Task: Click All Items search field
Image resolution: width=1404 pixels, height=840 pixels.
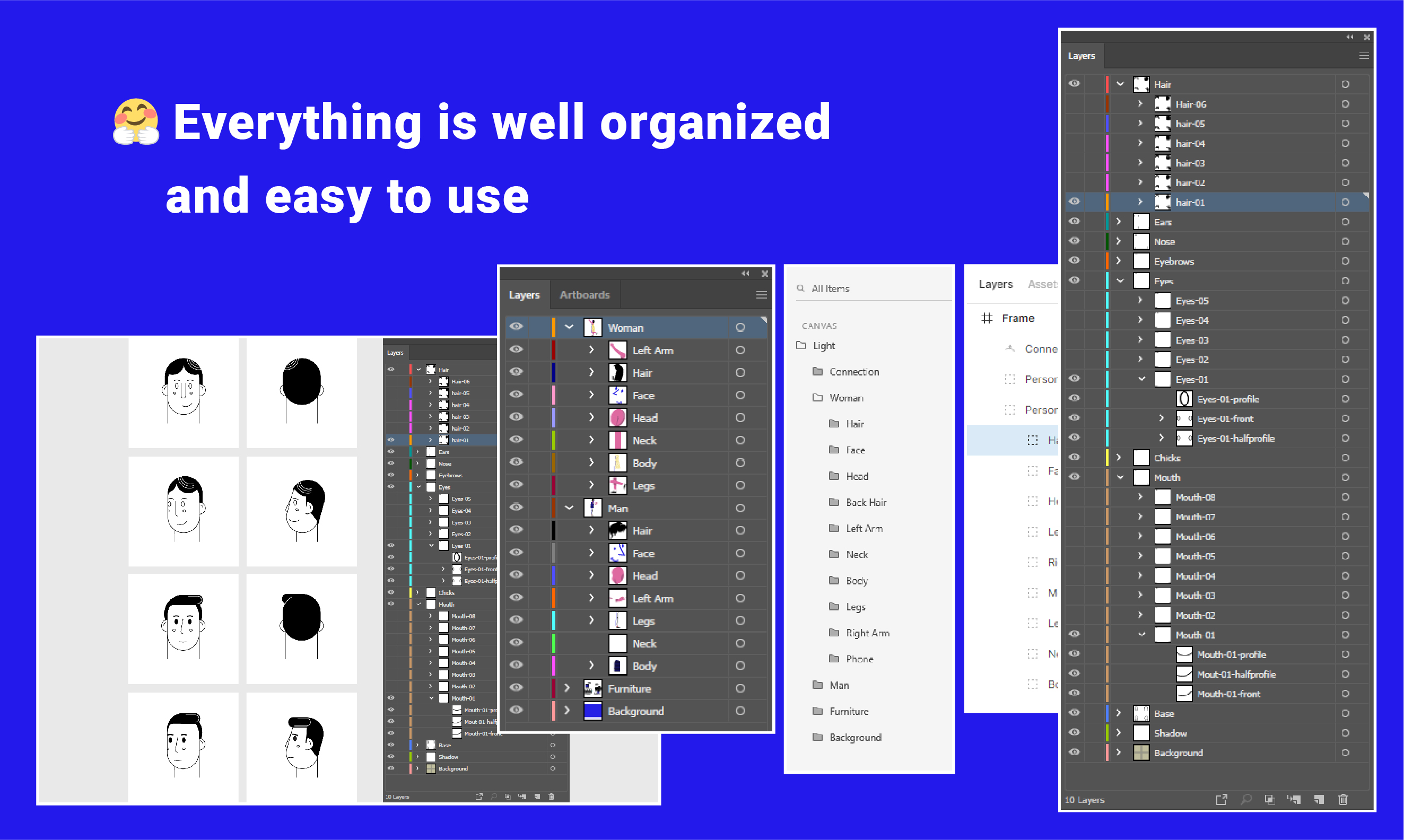Action: [x=874, y=288]
